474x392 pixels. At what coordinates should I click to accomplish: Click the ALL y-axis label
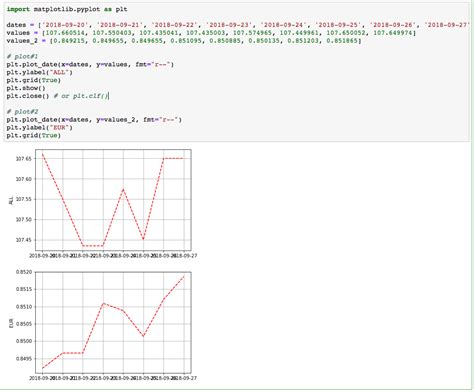[x=11, y=200]
